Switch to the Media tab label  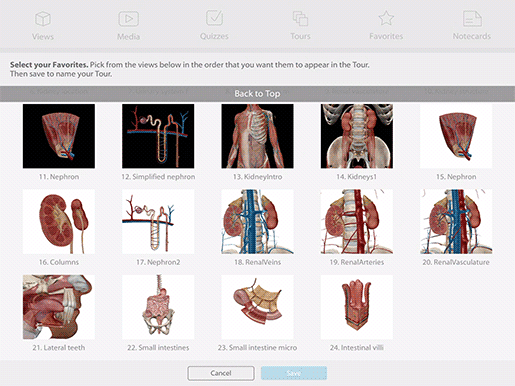tap(128, 36)
